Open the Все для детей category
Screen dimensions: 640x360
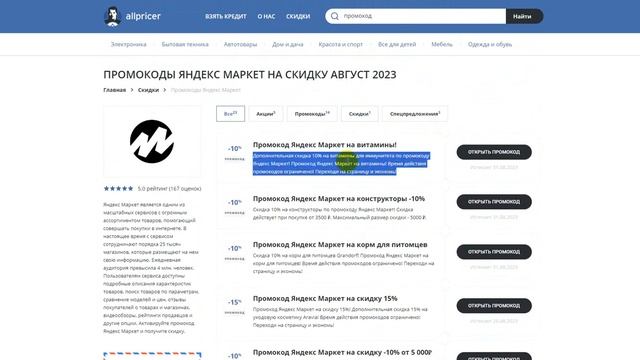pyautogui.click(x=397, y=44)
